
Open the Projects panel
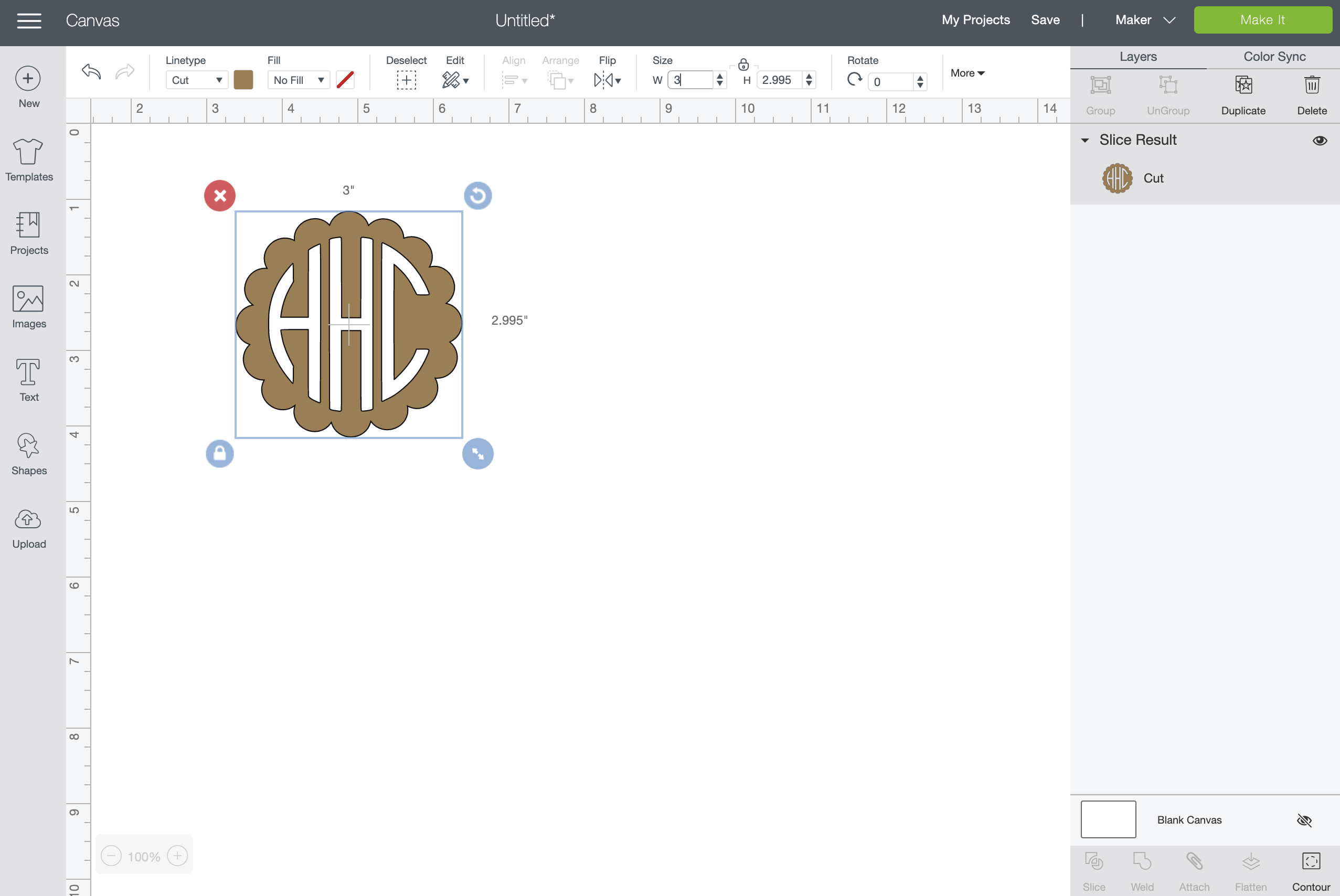[x=28, y=233]
